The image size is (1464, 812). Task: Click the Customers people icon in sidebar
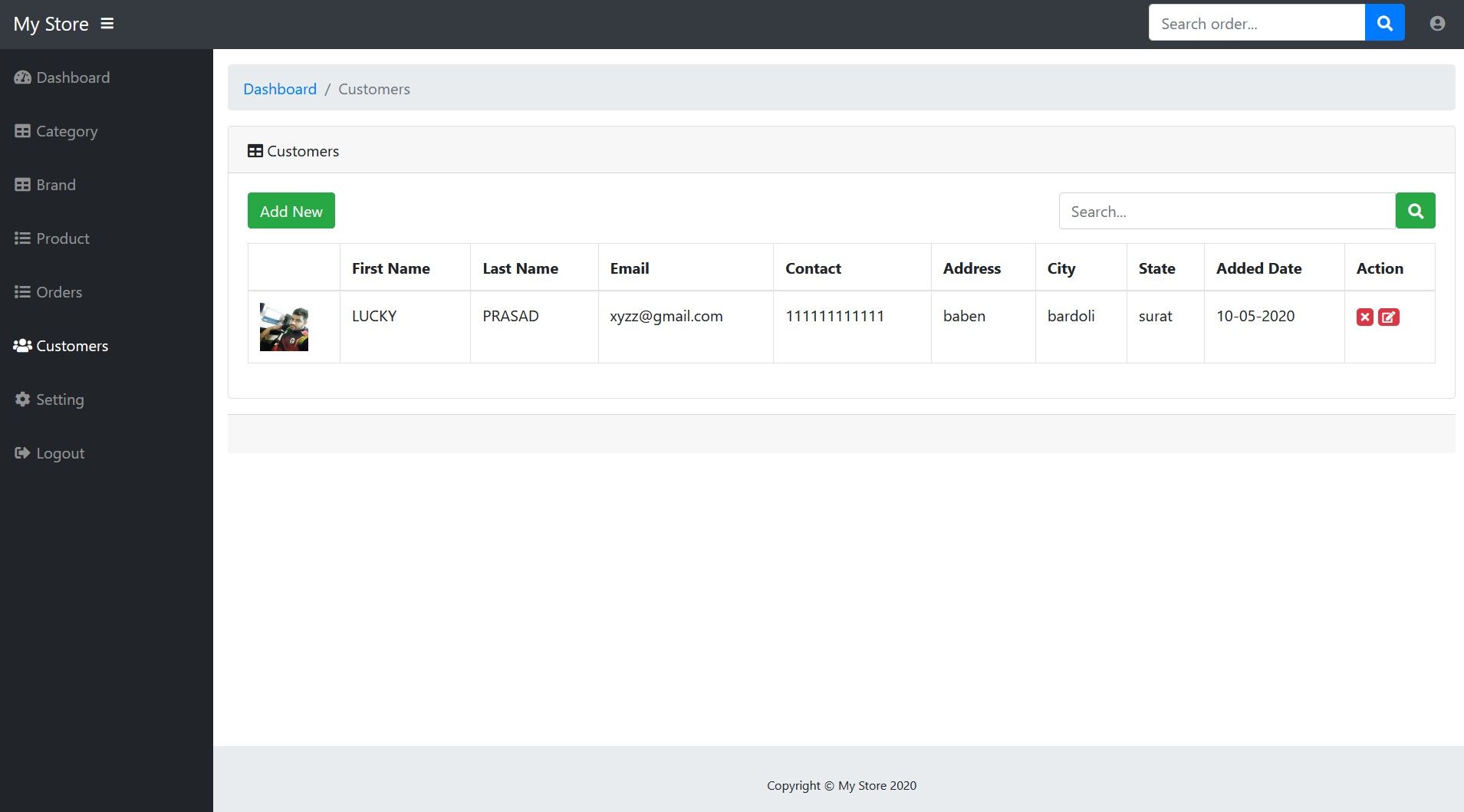pos(22,346)
